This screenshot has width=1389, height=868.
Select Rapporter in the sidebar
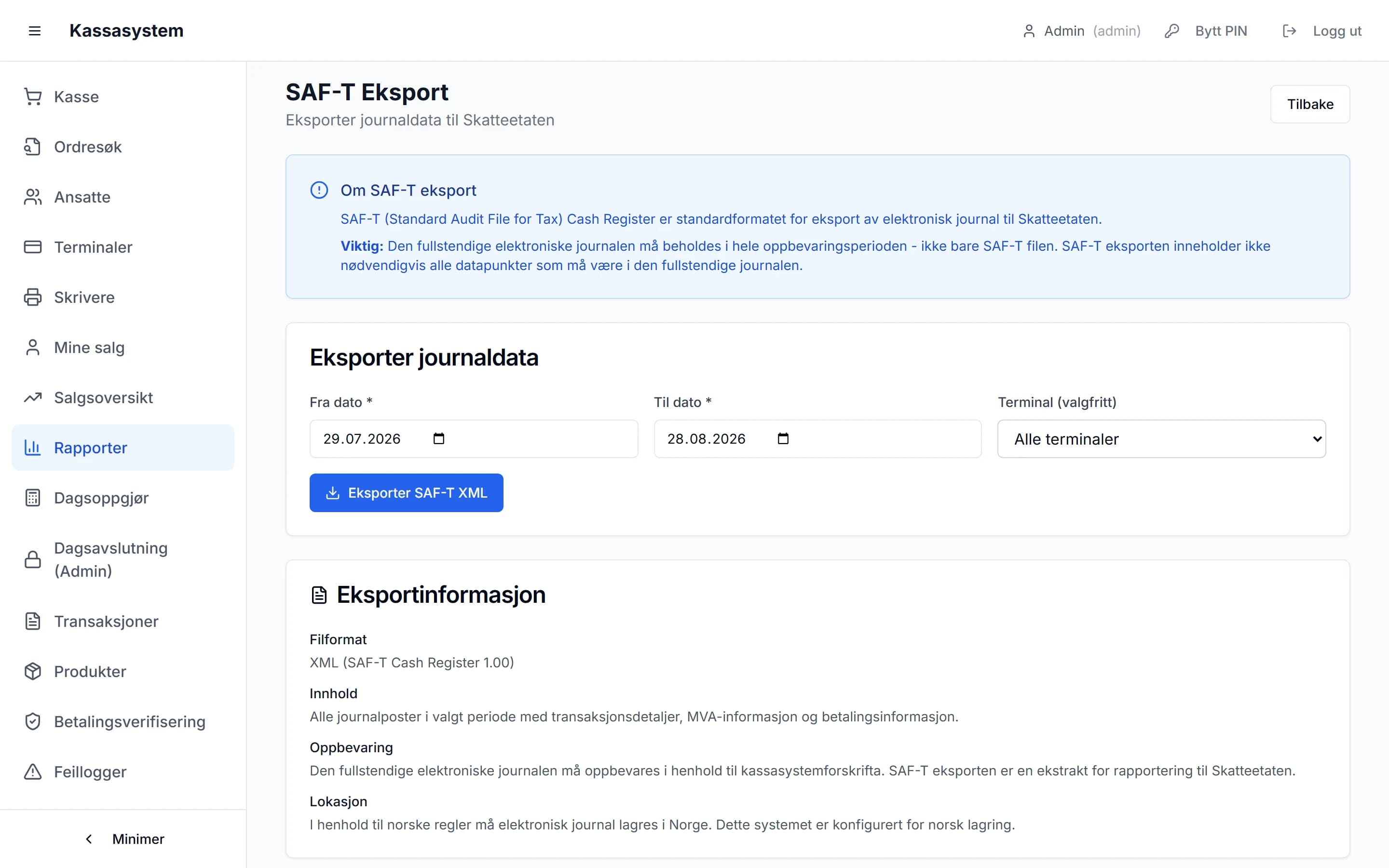(123, 448)
